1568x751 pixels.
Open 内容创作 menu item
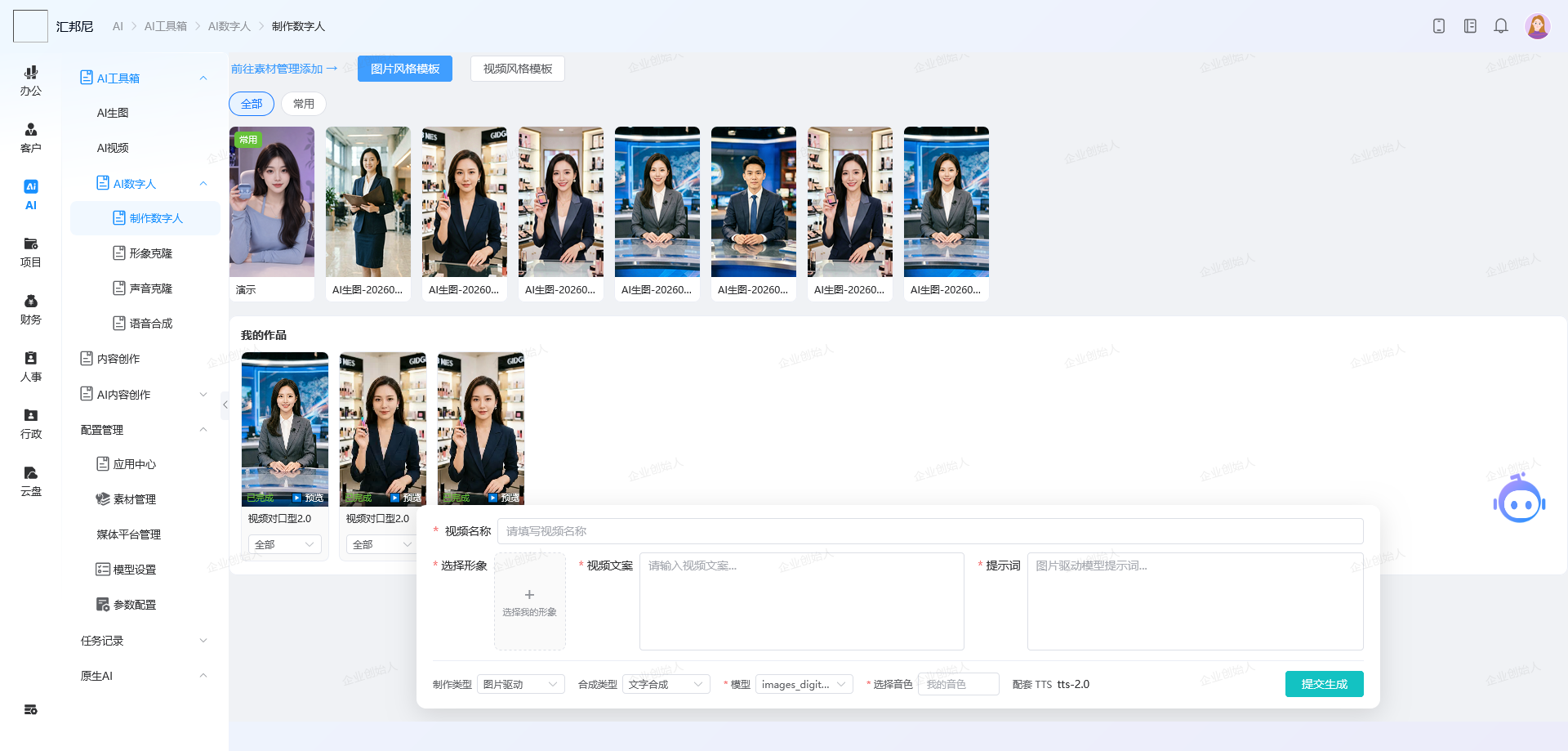(118, 359)
